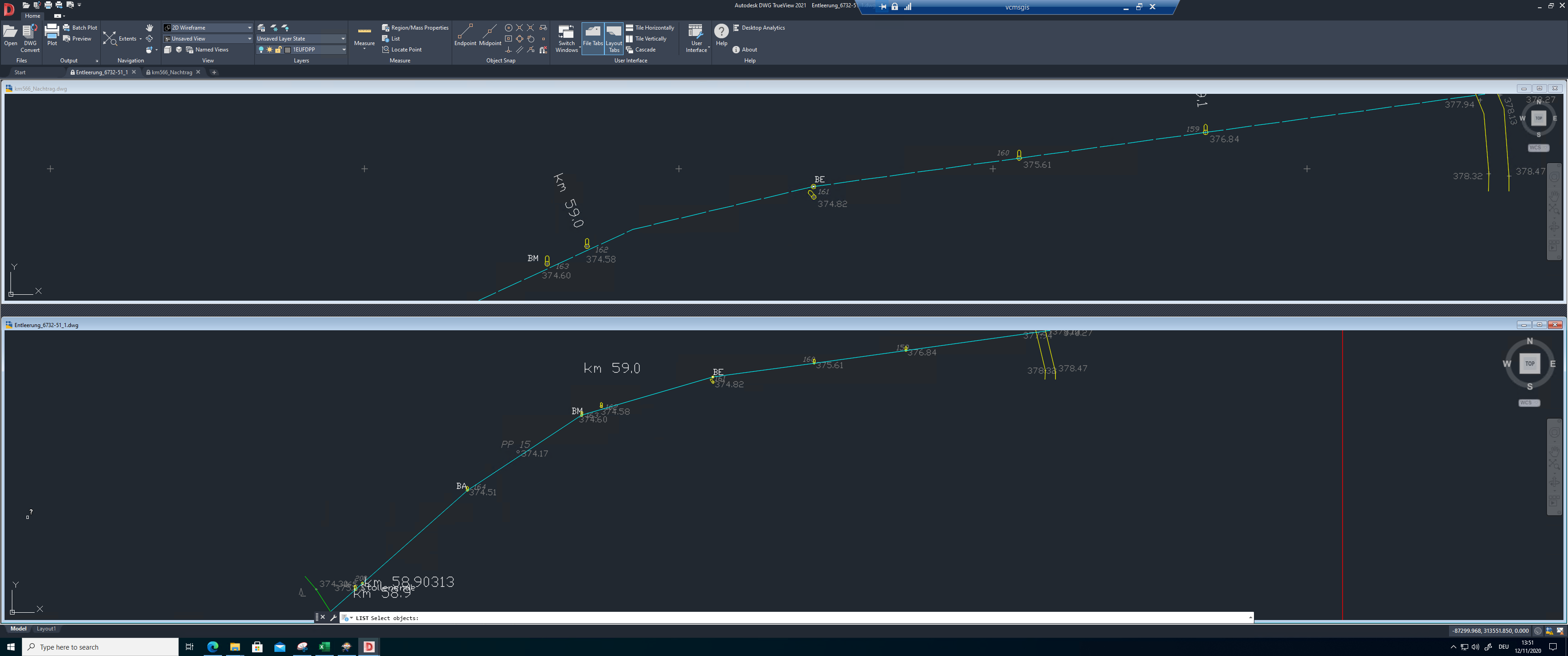The width and height of the screenshot is (1568, 656).
Task: Activate the Pan hand tool in ribbon
Action: [x=149, y=27]
